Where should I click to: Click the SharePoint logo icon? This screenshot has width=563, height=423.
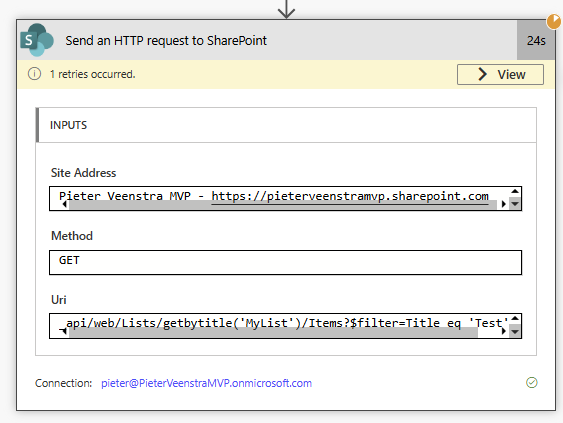click(x=37, y=40)
